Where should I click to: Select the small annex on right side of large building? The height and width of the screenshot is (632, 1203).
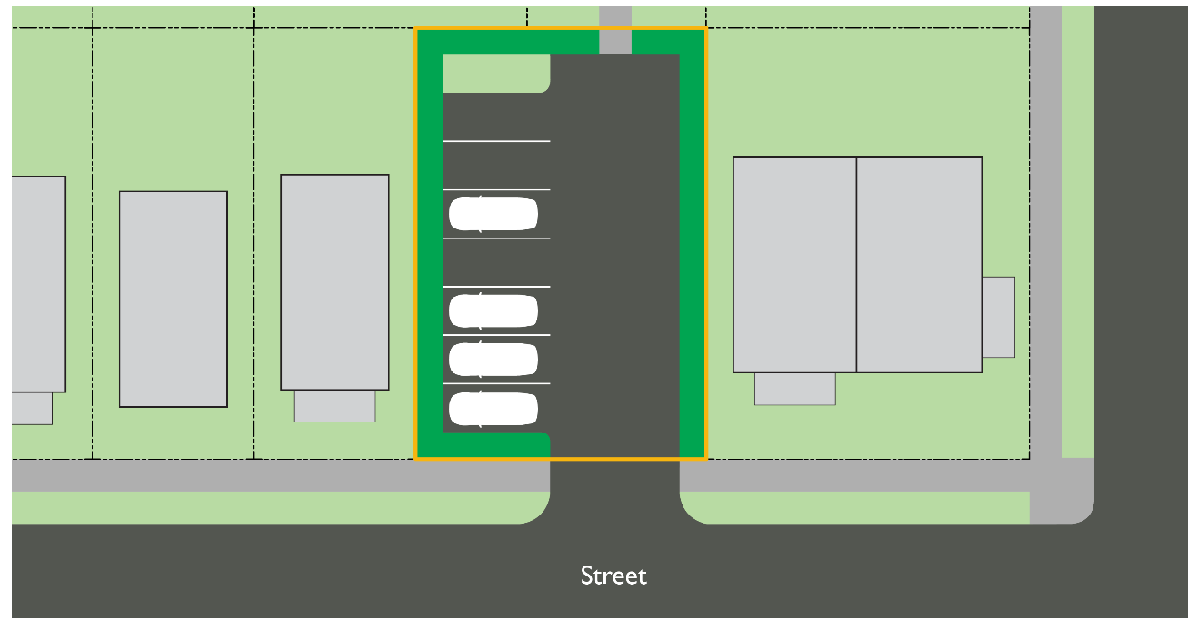coord(998,317)
